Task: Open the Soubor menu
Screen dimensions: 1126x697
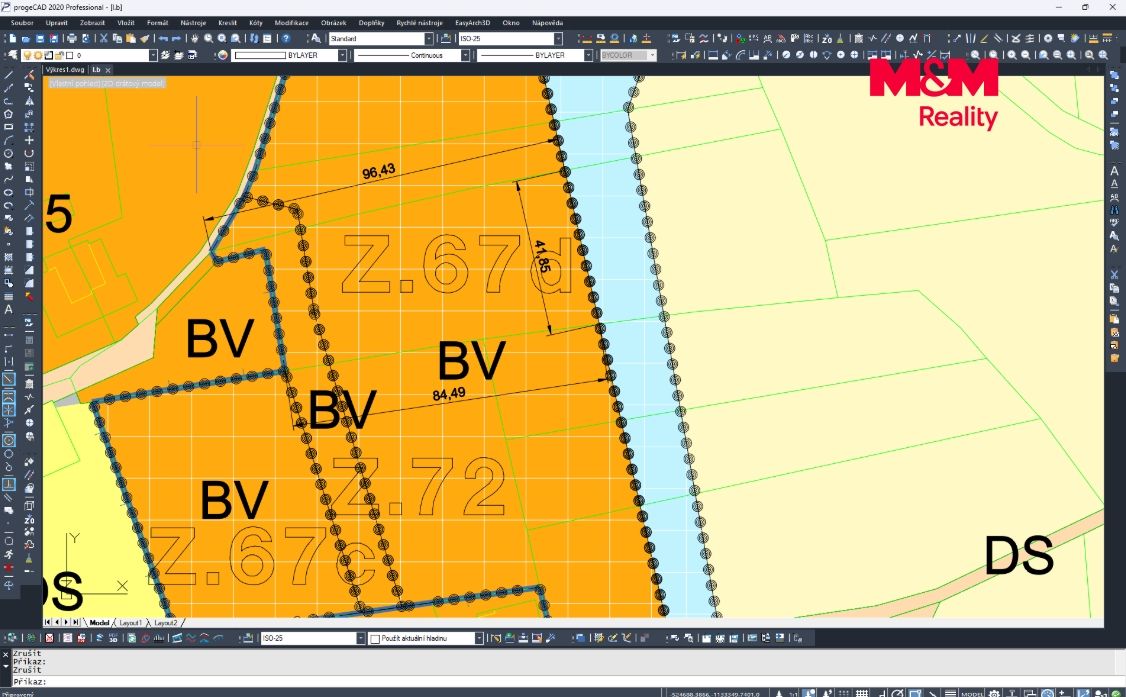Action: (22, 23)
